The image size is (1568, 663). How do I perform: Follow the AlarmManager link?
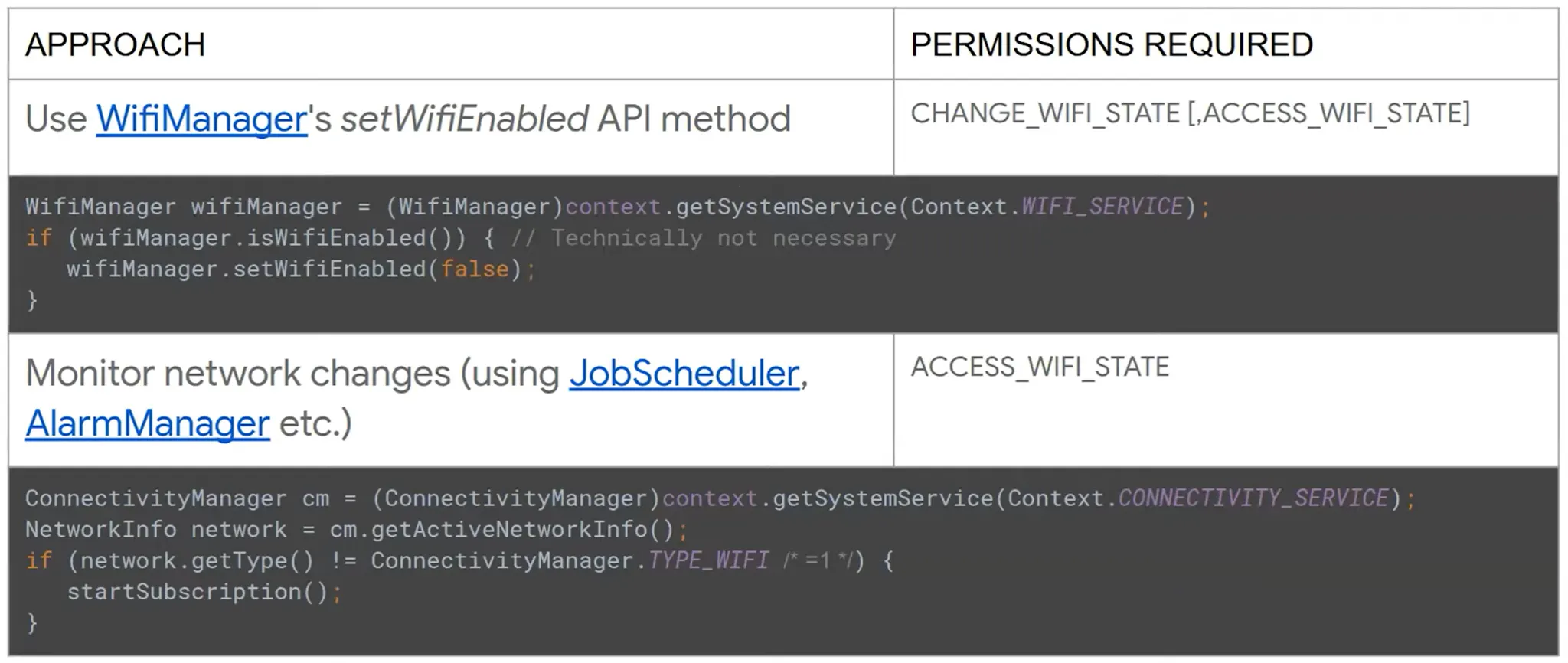(x=148, y=423)
